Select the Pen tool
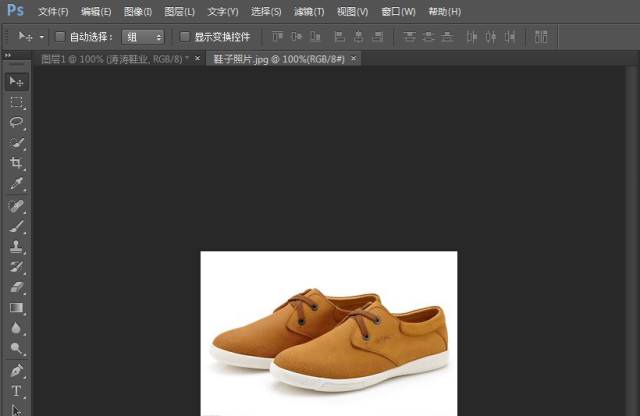Image resolution: width=640 pixels, height=416 pixels. coord(16,371)
